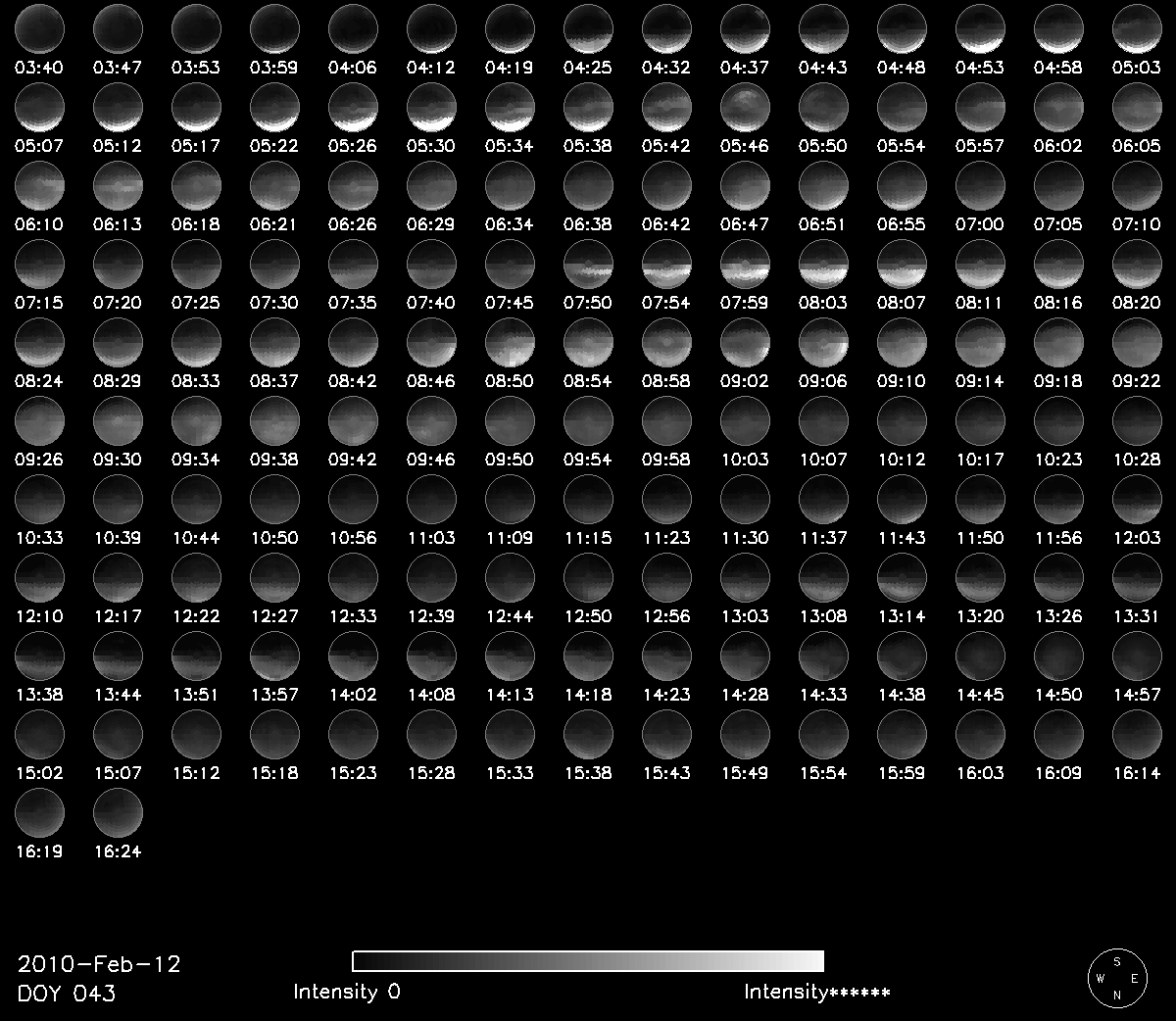Click the 06:13 globe image

pos(118,185)
